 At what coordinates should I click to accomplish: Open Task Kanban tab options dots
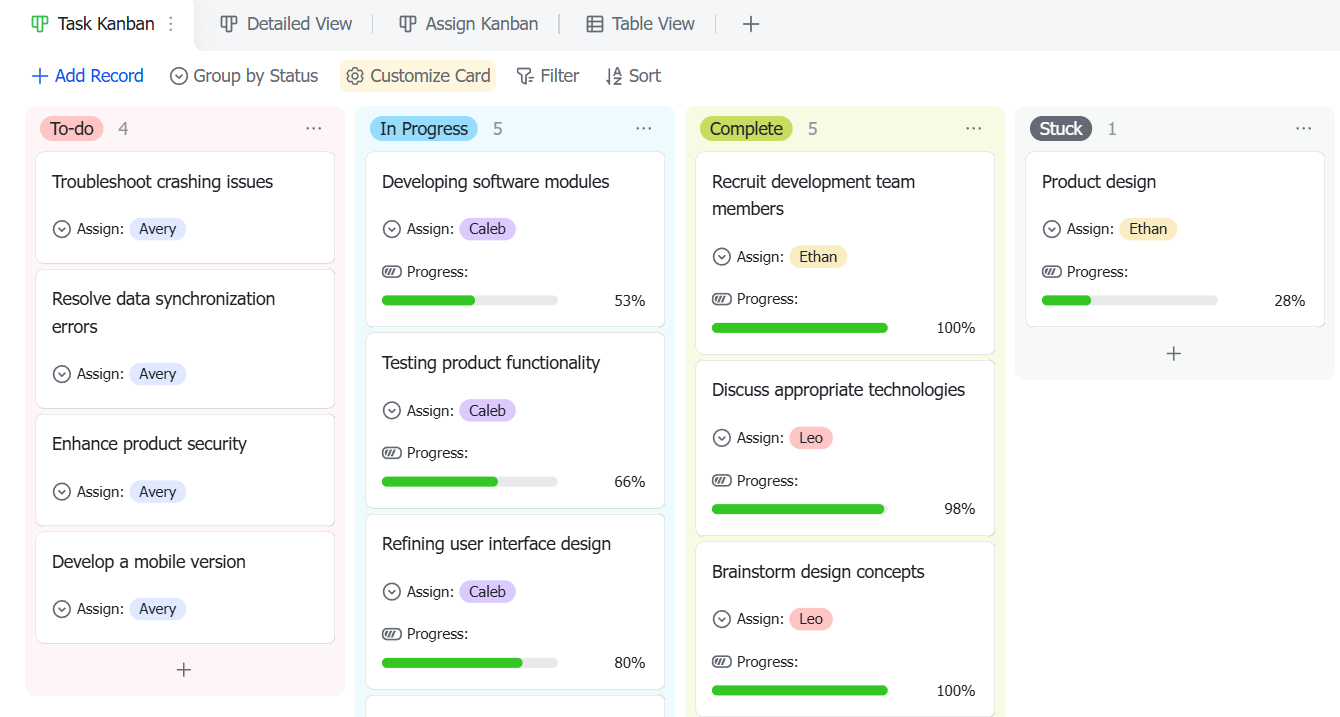pos(171,24)
